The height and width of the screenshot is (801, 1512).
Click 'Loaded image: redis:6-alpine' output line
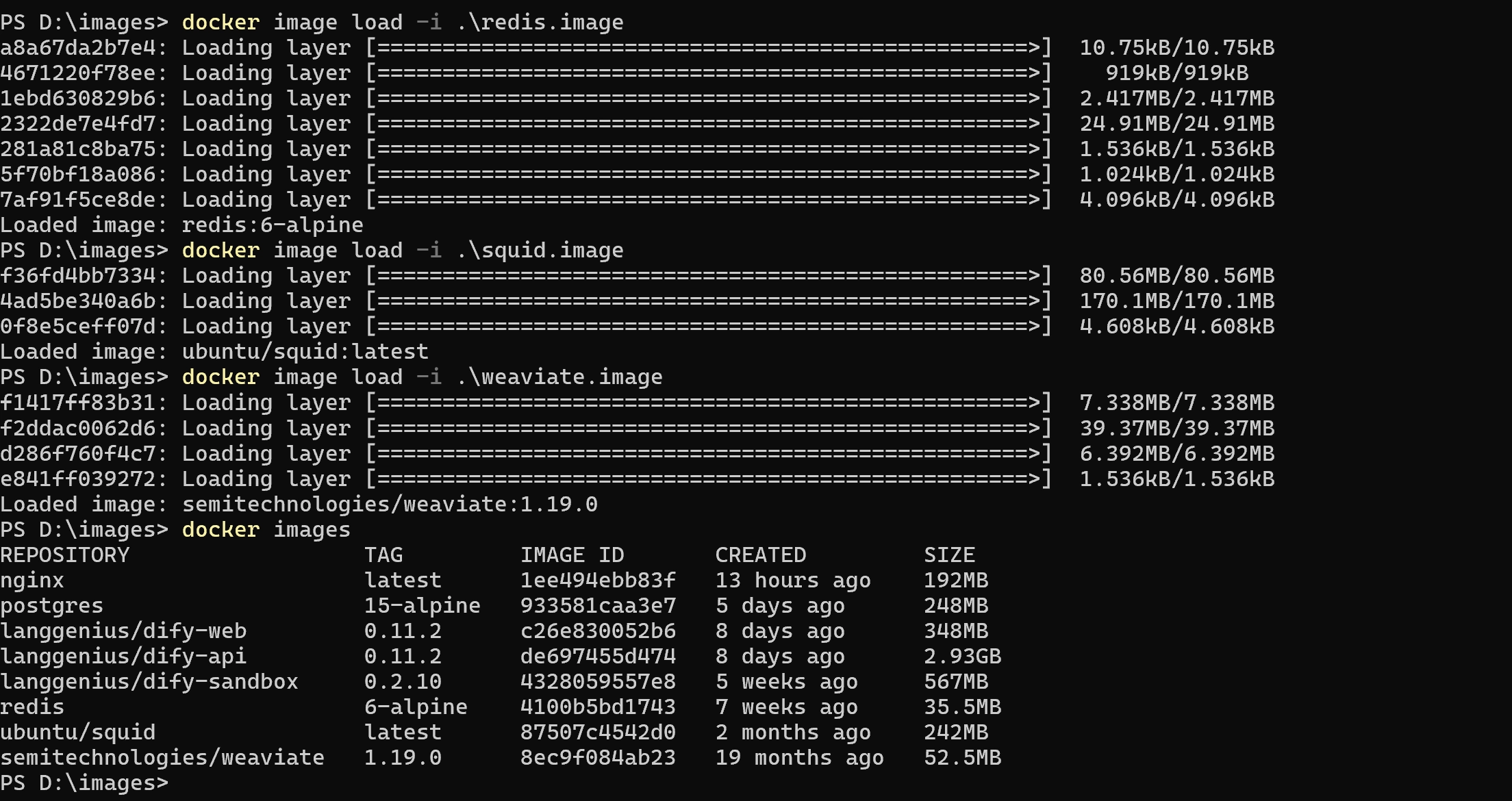click(x=181, y=225)
